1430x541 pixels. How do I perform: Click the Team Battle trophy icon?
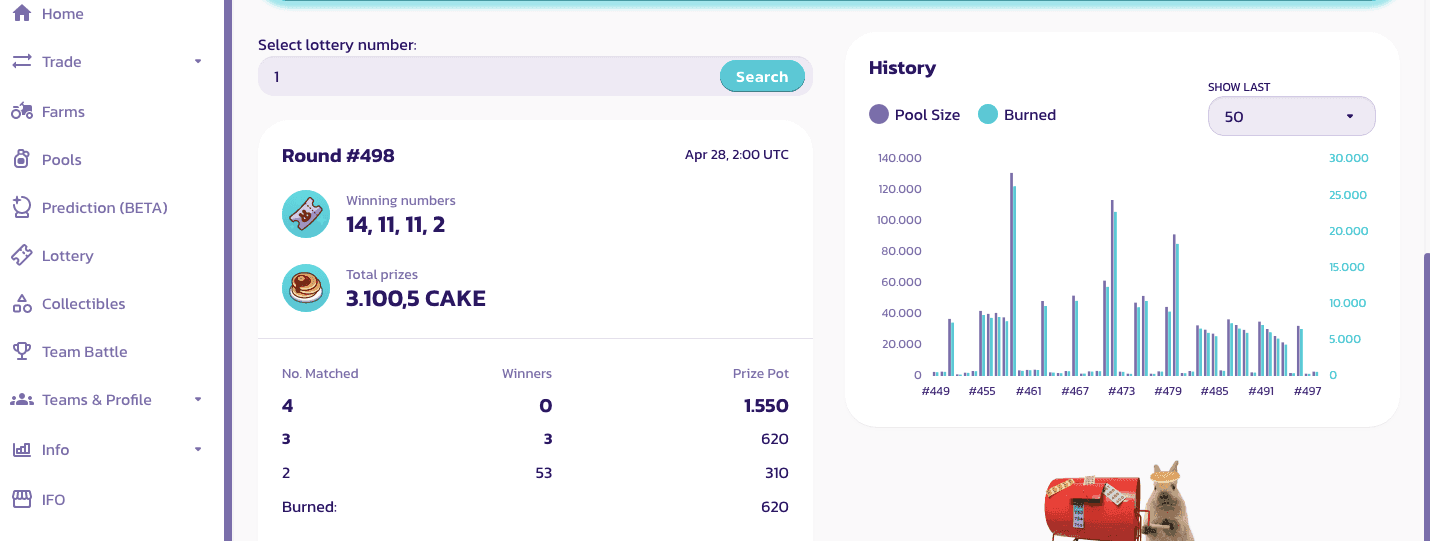pos(22,351)
